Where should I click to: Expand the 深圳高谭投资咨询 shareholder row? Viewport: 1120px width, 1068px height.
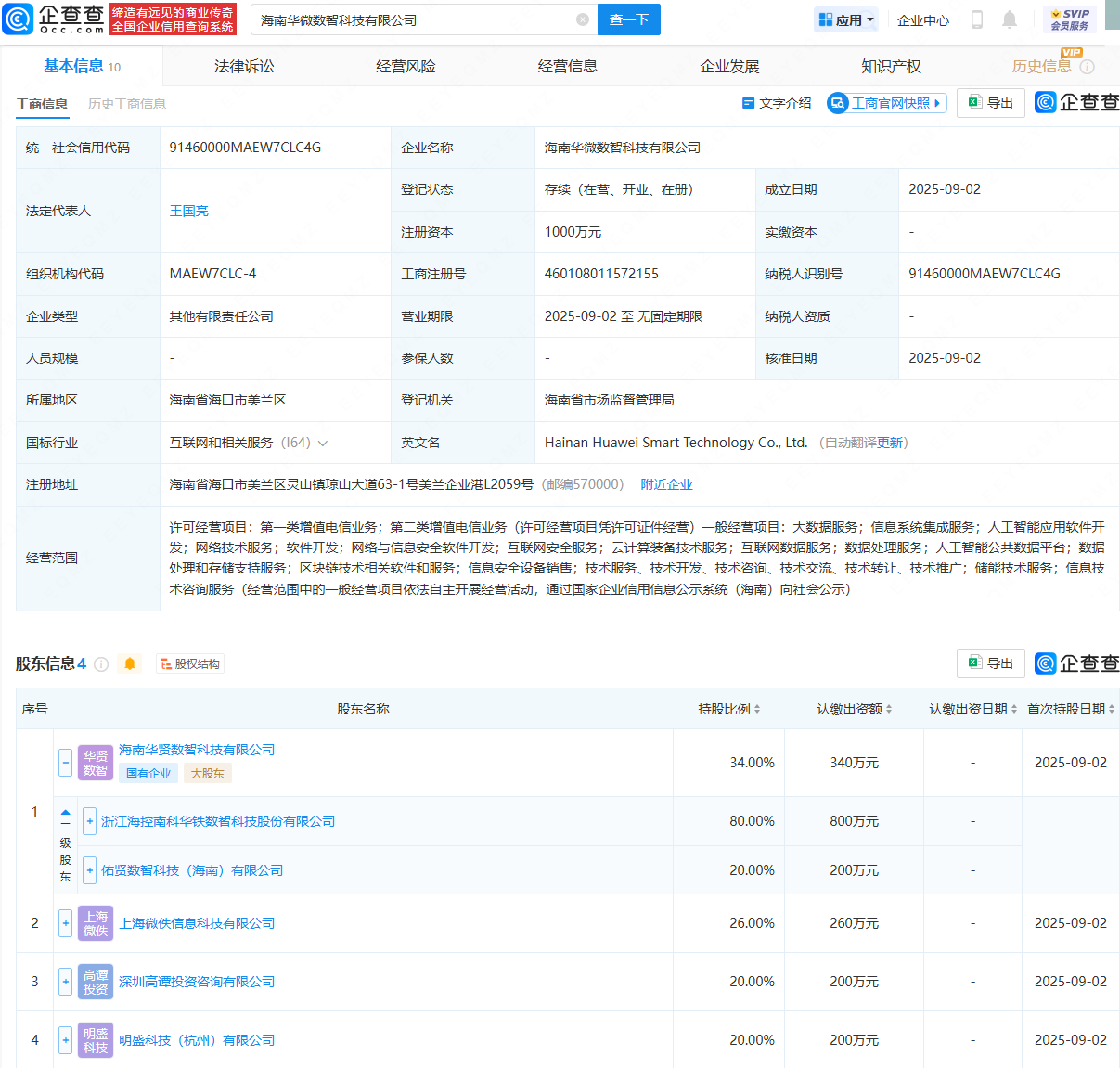pyautogui.click(x=65, y=982)
